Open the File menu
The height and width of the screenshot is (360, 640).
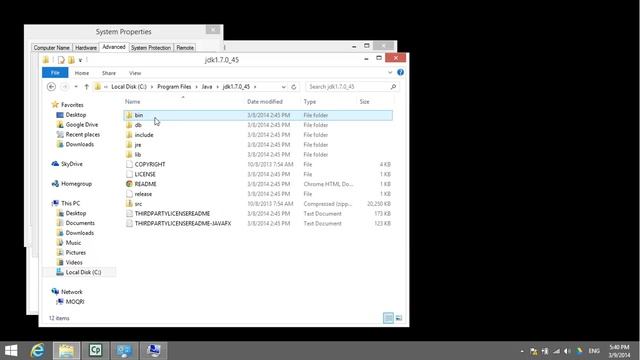tap(55, 73)
